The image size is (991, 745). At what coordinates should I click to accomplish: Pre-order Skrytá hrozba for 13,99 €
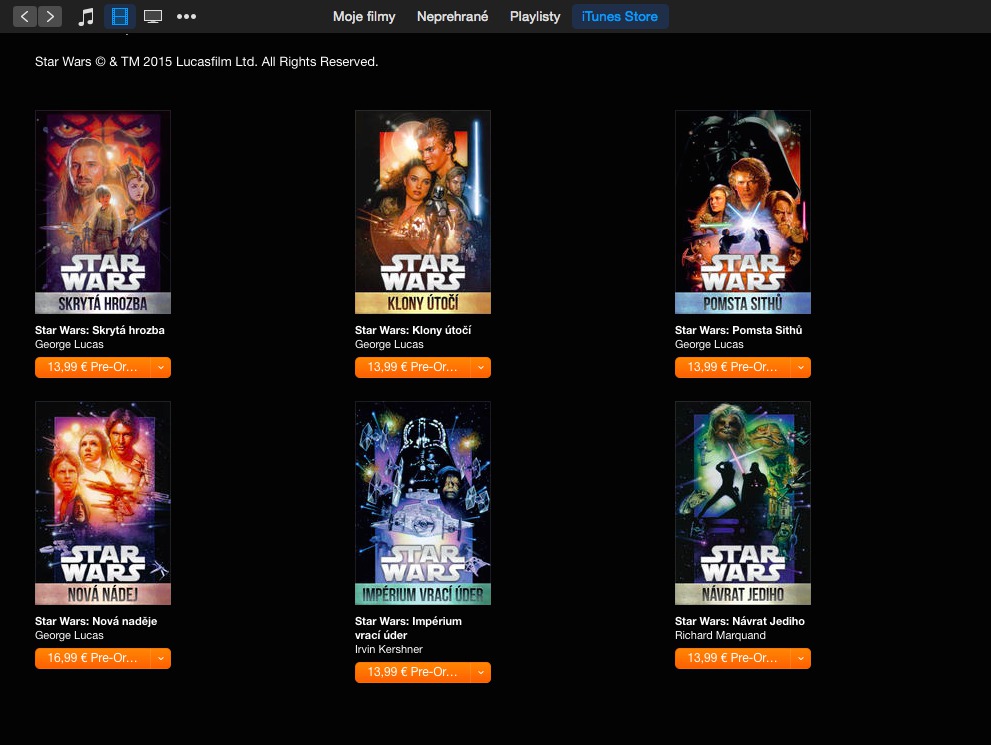click(x=93, y=367)
